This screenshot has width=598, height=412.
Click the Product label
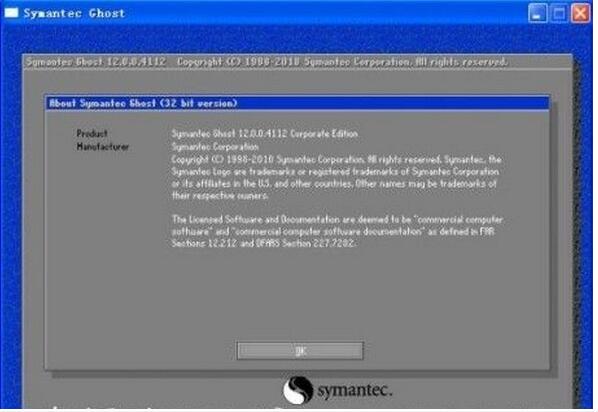(x=92, y=134)
